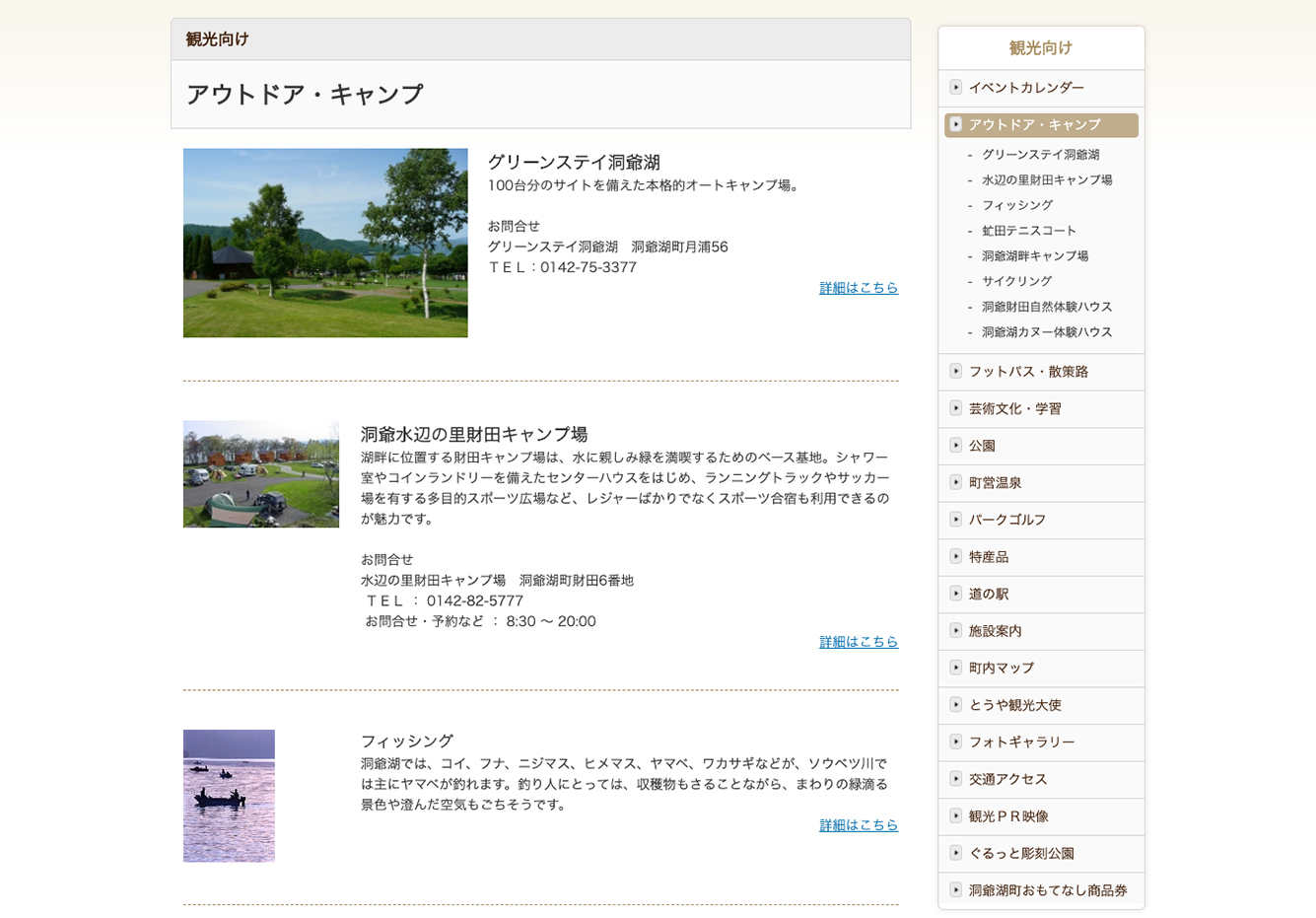Open 町内マップ sidebar menu
Screen dimensions: 1316x918
[1041, 669]
